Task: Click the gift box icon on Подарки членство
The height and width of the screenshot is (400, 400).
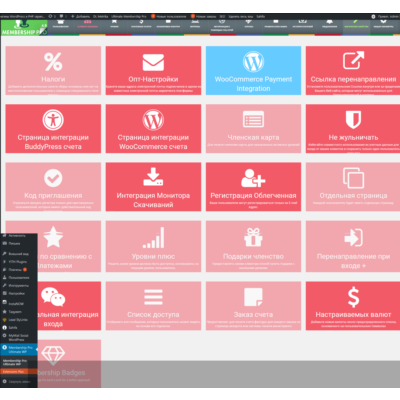Action: (253, 237)
